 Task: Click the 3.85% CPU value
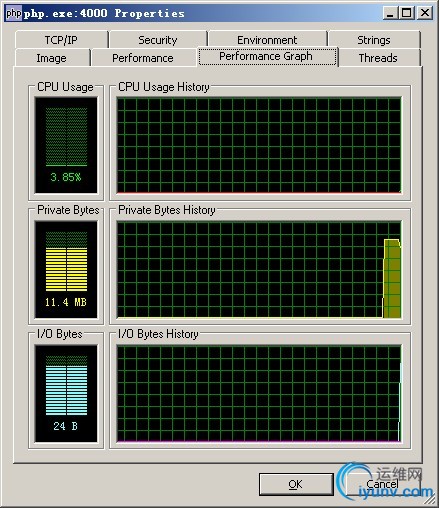pos(66,177)
